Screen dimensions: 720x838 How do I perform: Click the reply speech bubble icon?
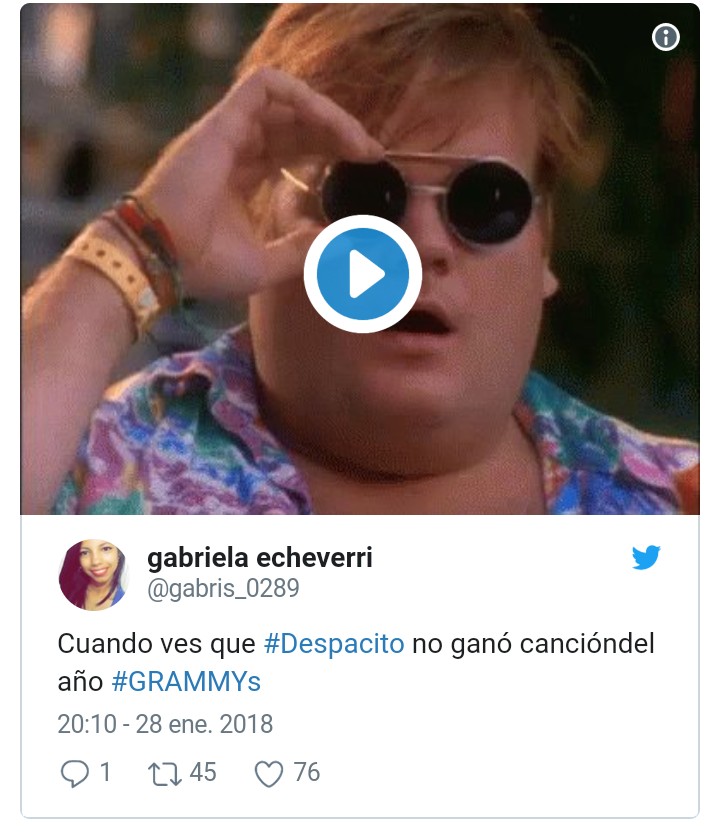pos(74,773)
